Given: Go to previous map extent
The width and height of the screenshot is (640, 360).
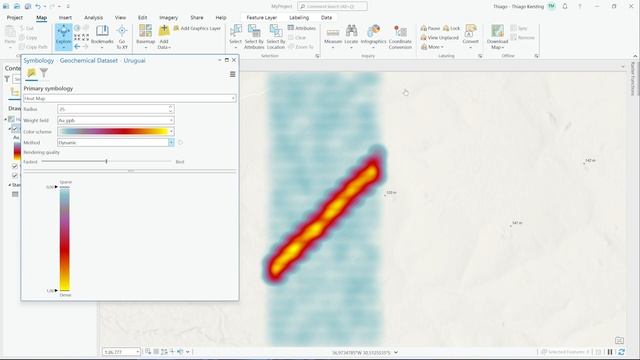Looking at the screenshot, I should tap(77, 47).
